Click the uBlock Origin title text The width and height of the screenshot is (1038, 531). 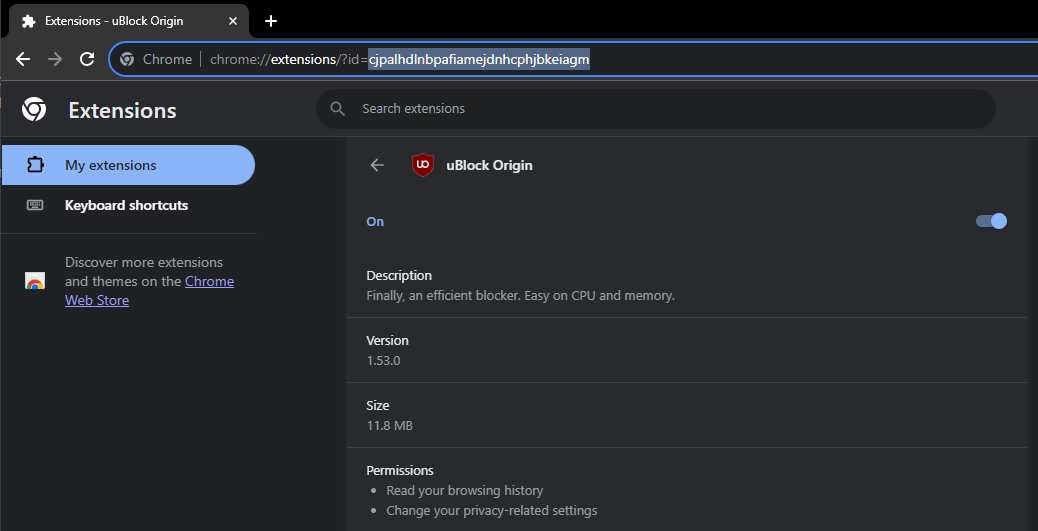489,166
